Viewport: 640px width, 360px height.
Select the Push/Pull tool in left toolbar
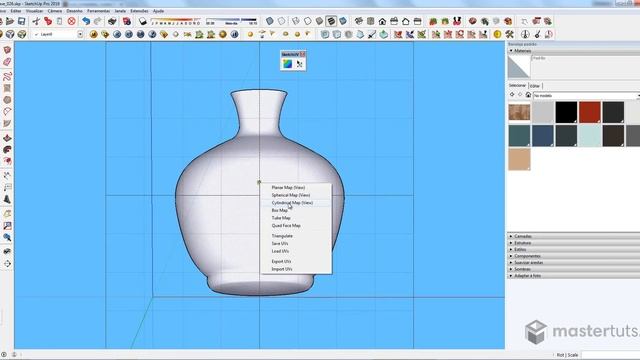(7, 138)
